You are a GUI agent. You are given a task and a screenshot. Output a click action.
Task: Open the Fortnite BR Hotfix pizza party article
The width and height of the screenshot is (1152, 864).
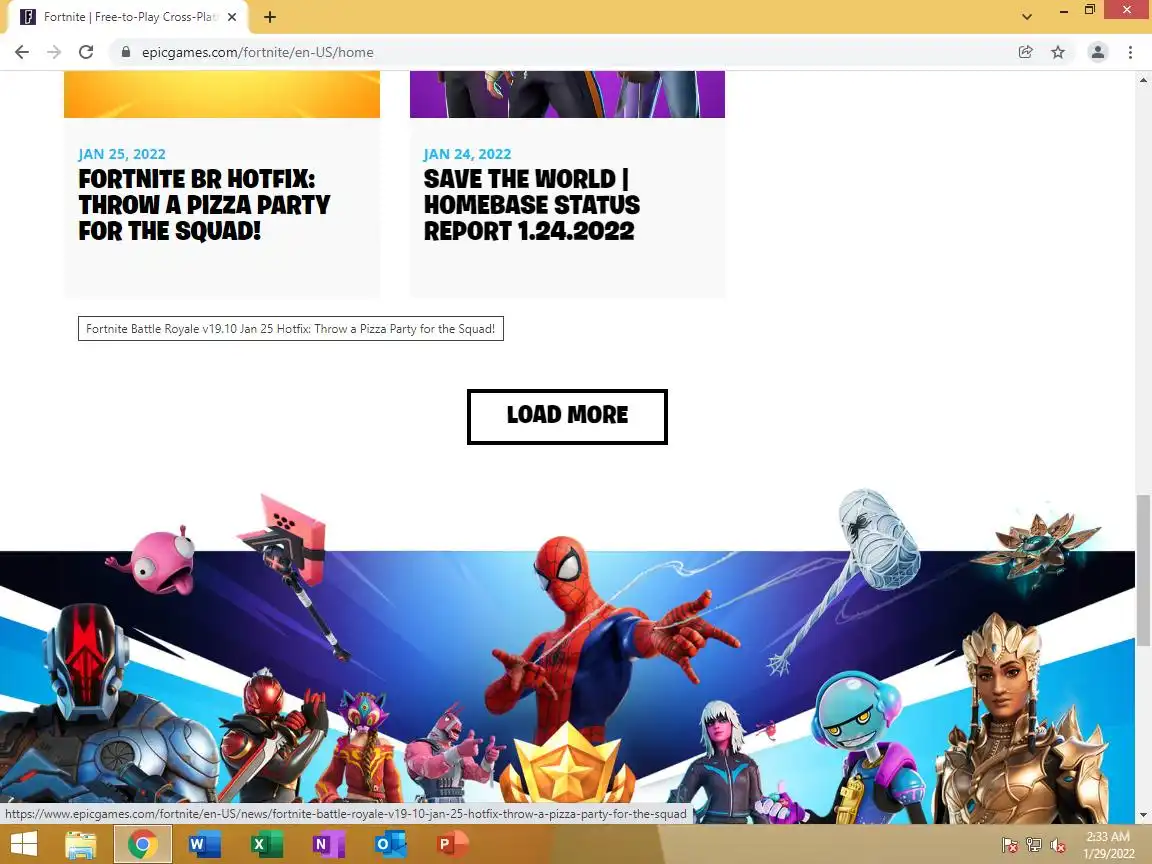204,205
